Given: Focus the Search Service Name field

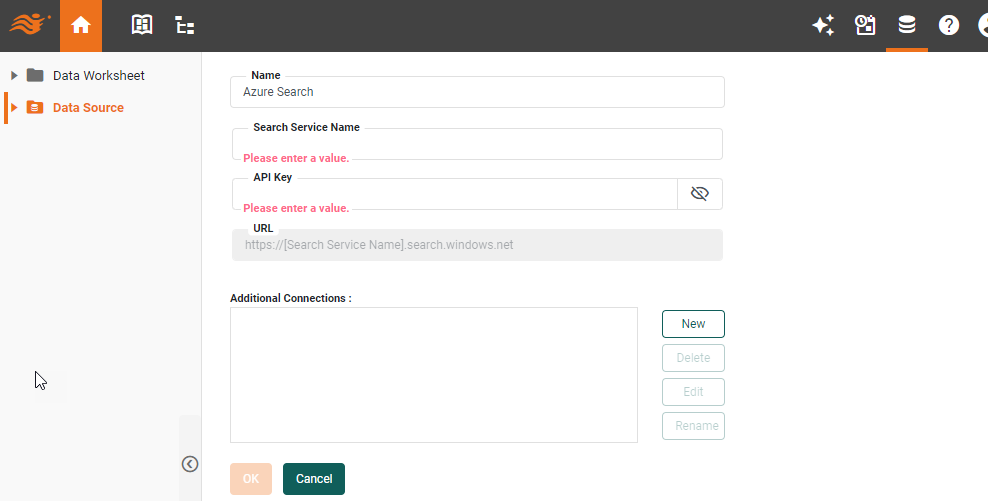Looking at the screenshot, I should [x=477, y=143].
